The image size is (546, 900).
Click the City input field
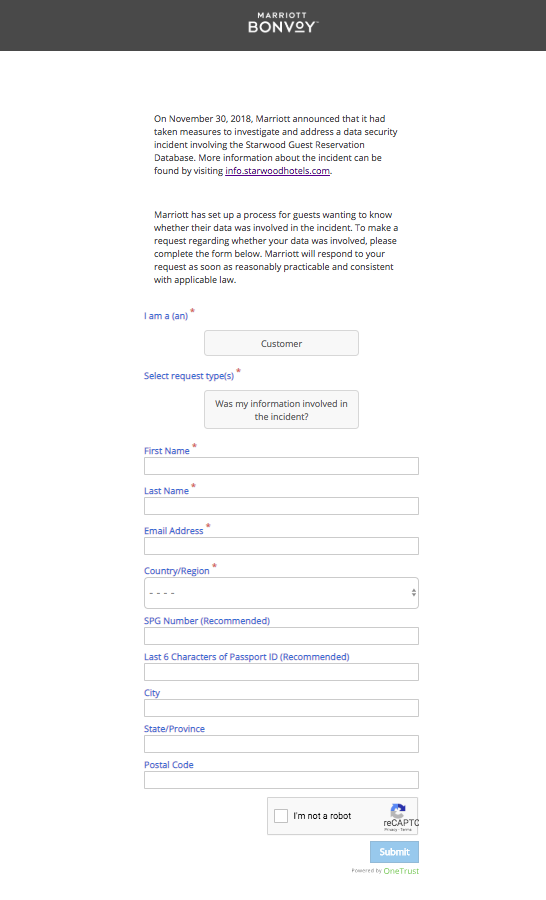[281, 708]
